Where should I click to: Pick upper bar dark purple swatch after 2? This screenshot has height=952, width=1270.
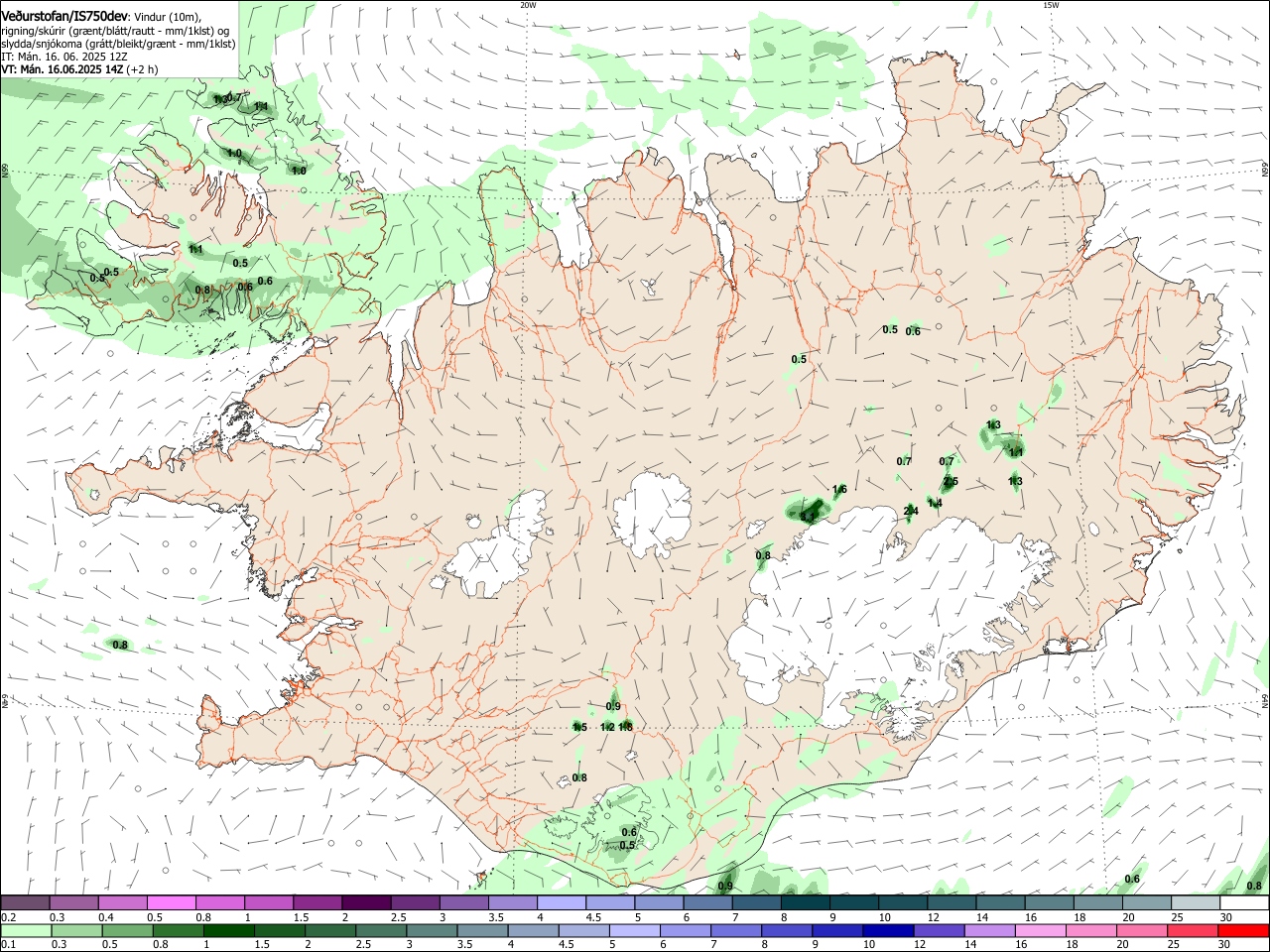click(366, 902)
